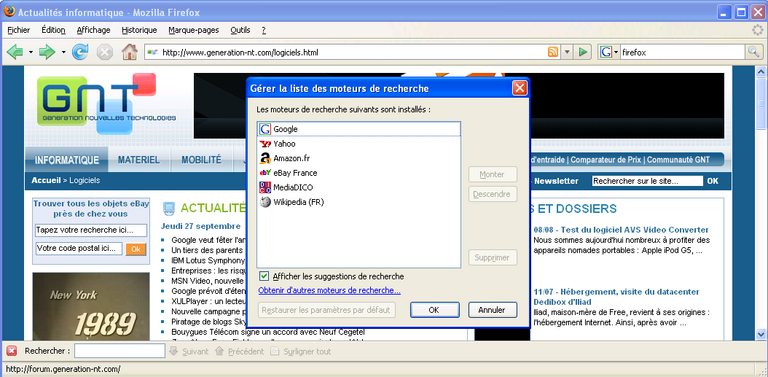
Task: Click the Monter button
Action: (493, 175)
